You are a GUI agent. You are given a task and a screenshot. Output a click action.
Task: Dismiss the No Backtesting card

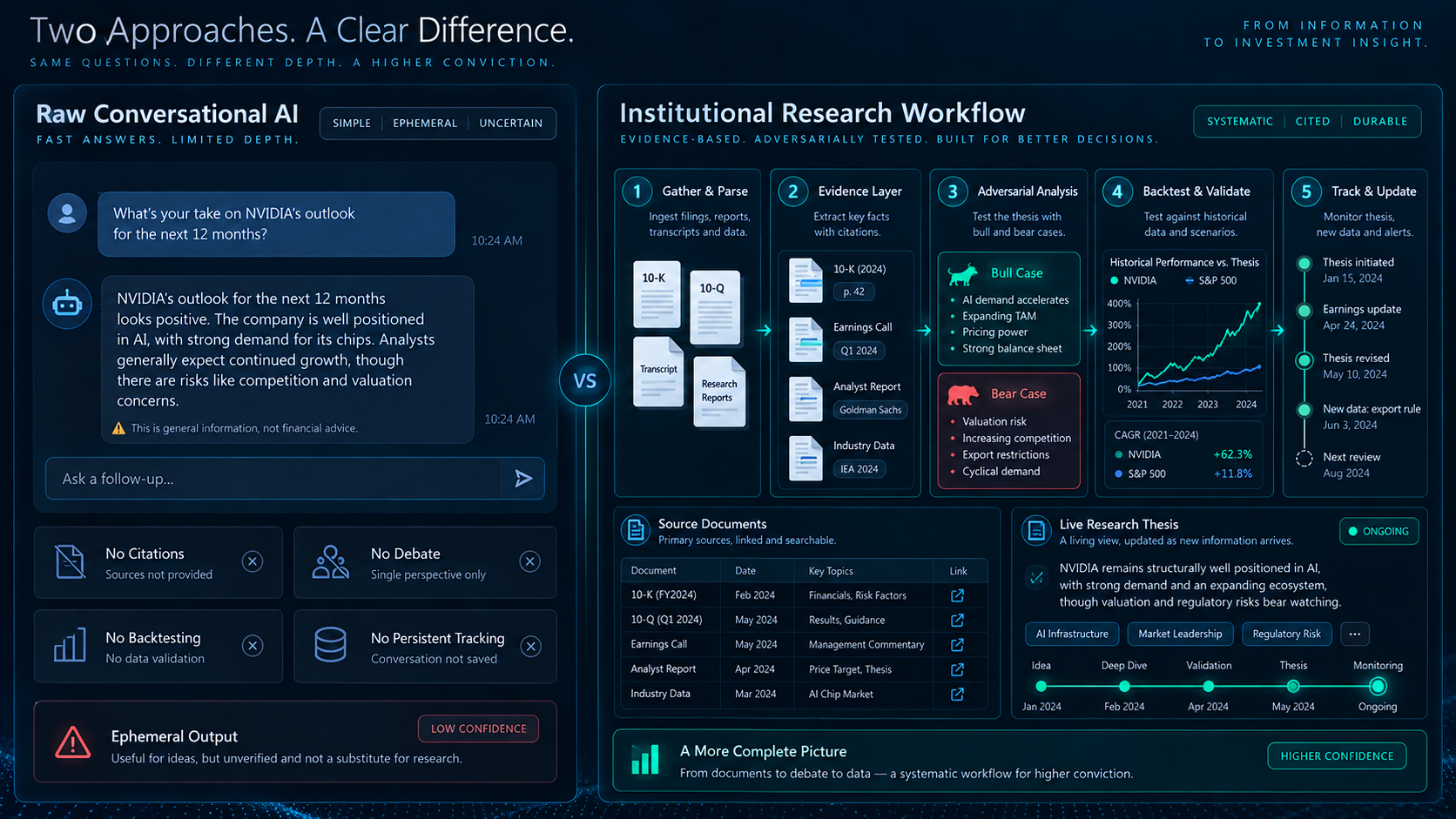[253, 646]
